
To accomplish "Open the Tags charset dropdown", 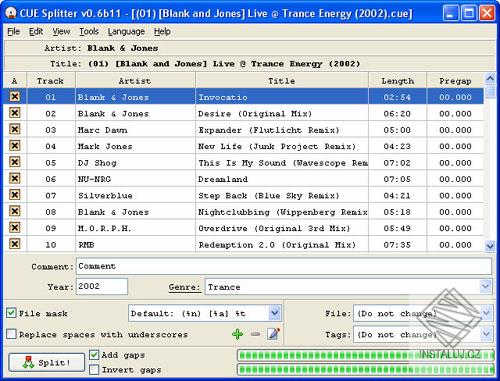I will coord(486,334).
